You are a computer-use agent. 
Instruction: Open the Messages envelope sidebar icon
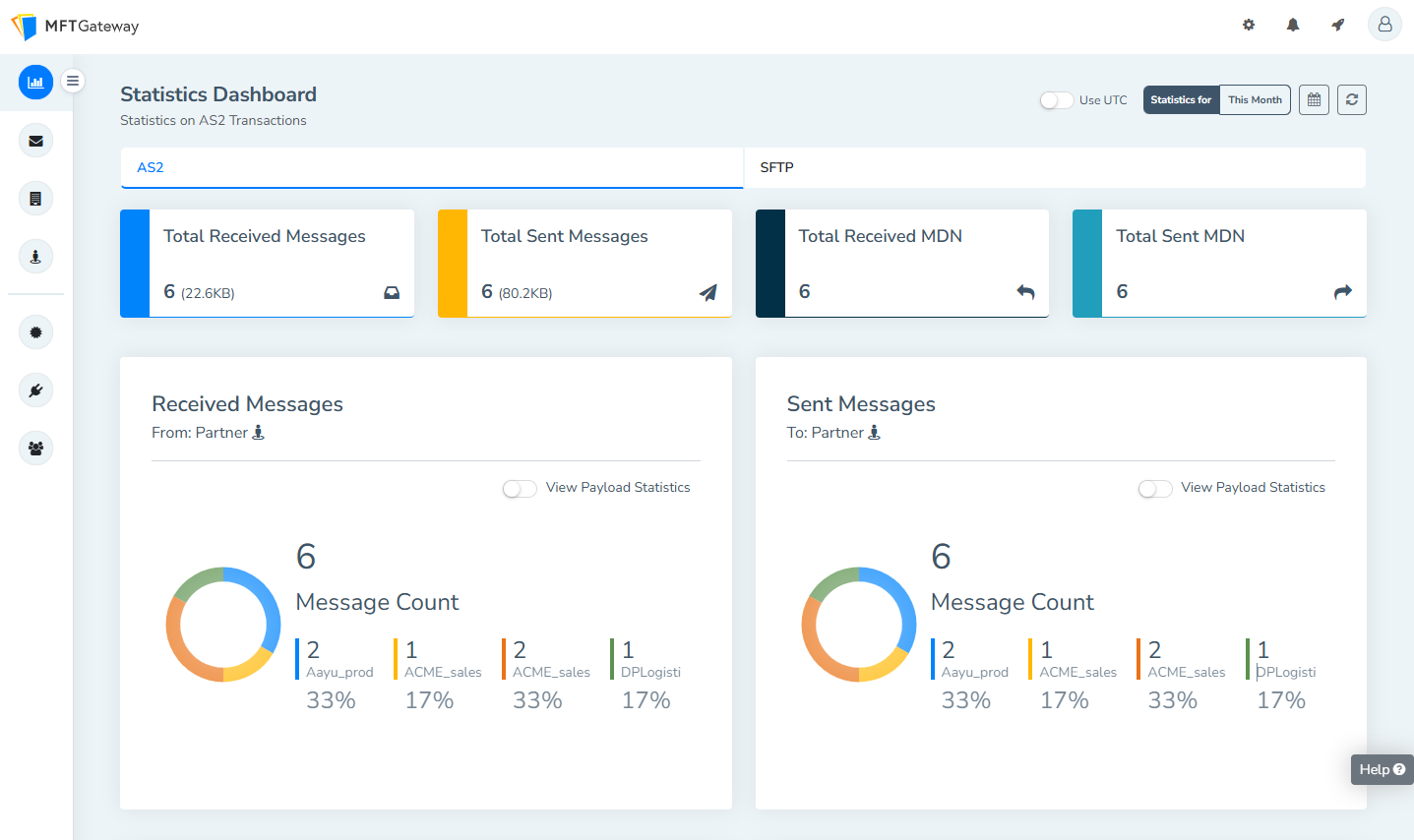[x=35, y=141]
